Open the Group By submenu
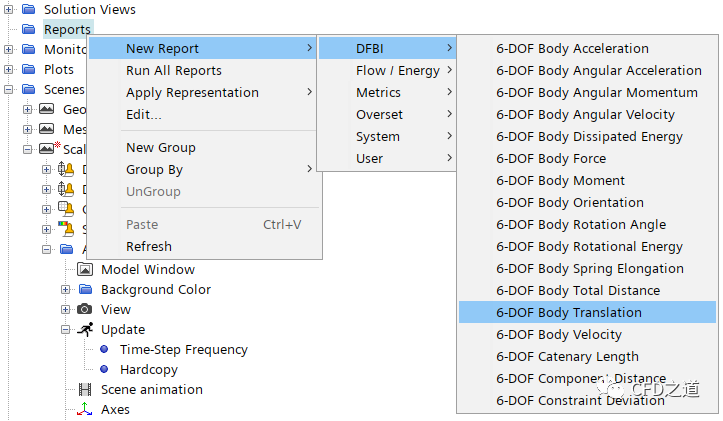Viewport: 723px width, 421px height. click(x=202, y=170)
